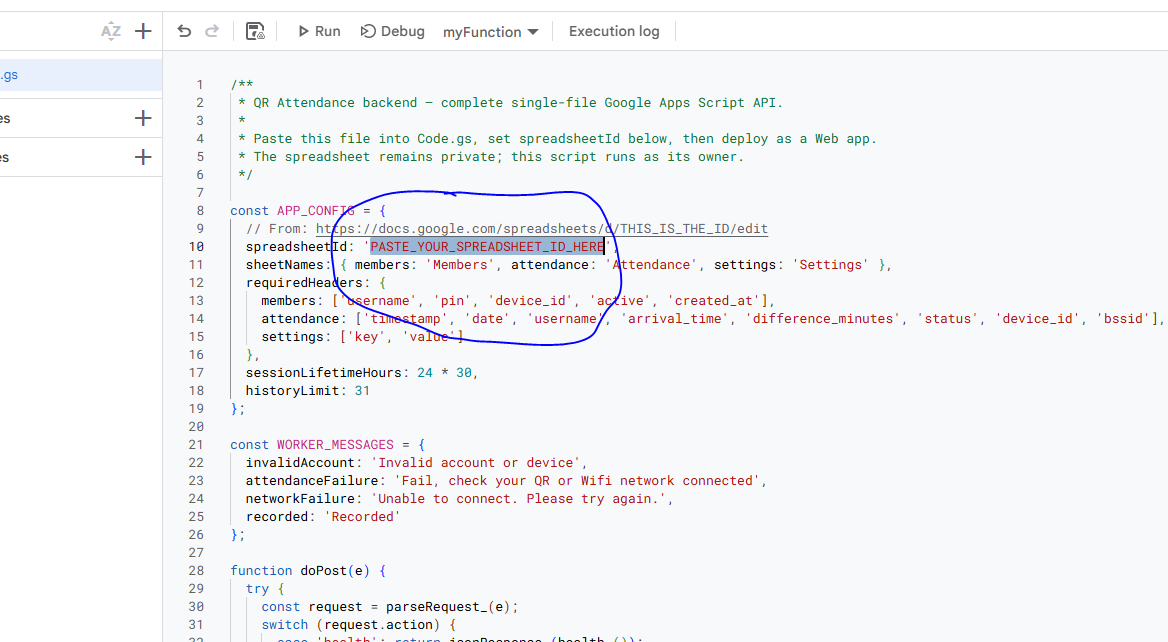1168x642 pixels.
Task: Click the 'created_at' header string
Action: [713, 301]
